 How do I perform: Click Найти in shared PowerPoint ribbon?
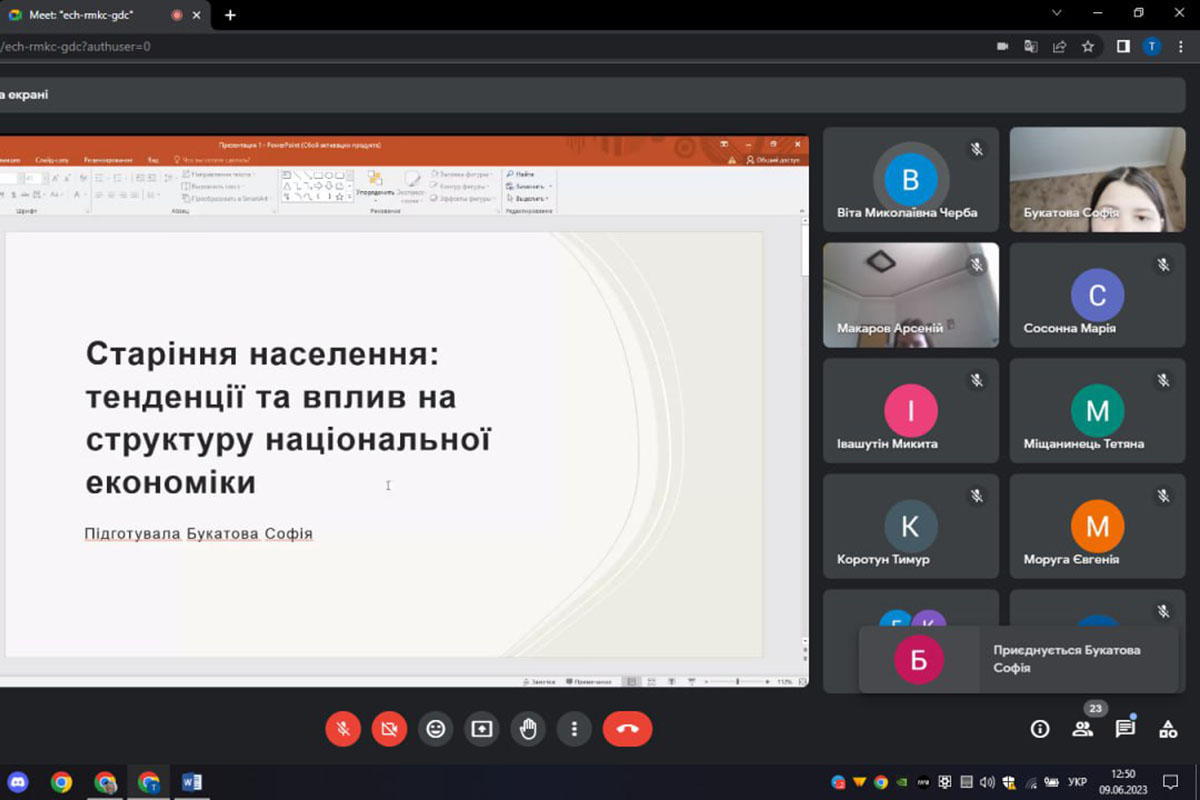pyautogui.click(x=521, y=174)
